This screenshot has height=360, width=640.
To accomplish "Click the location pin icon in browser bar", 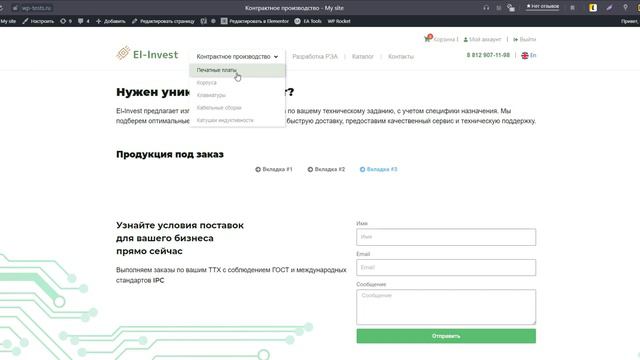I will tap(625, 7).
